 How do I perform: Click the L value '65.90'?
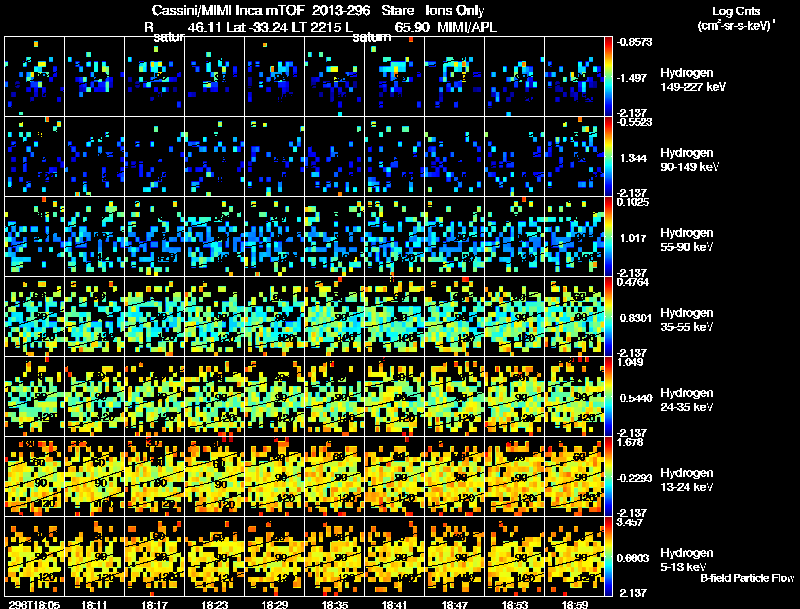coord(411,27)
